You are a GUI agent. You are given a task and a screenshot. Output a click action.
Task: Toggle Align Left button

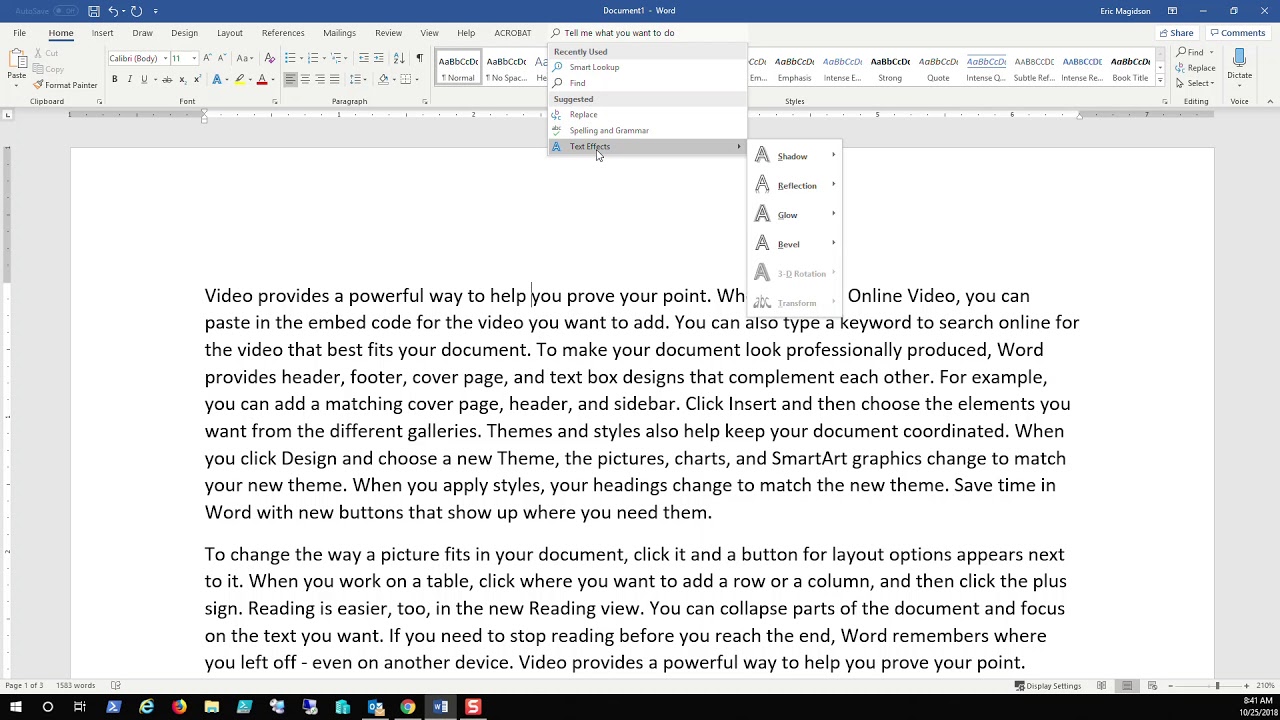tap(290, 79)
